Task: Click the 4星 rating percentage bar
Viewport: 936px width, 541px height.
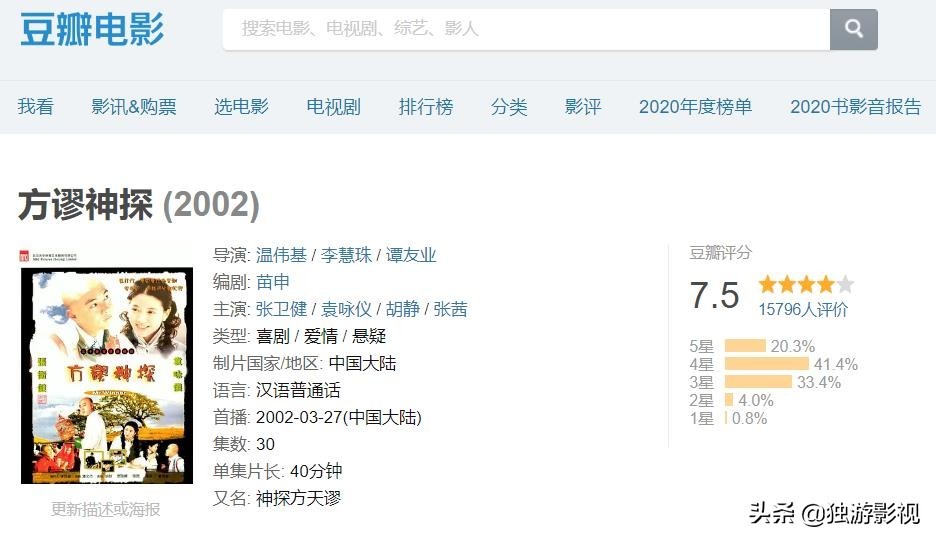Action: coord(767,364)
